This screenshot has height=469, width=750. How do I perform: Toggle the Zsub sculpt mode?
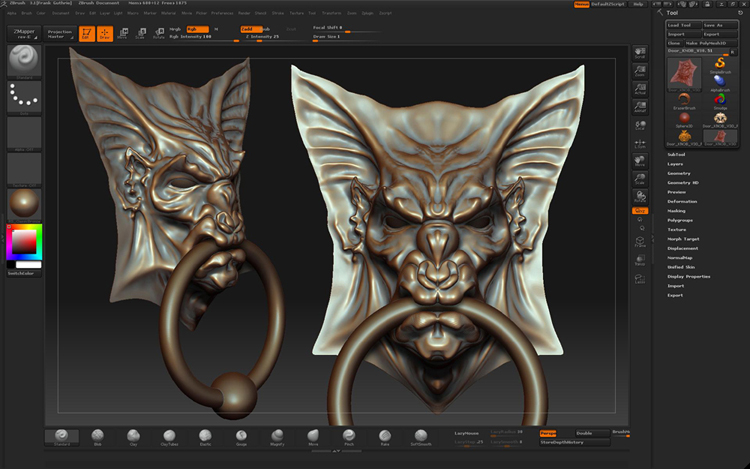266,29
